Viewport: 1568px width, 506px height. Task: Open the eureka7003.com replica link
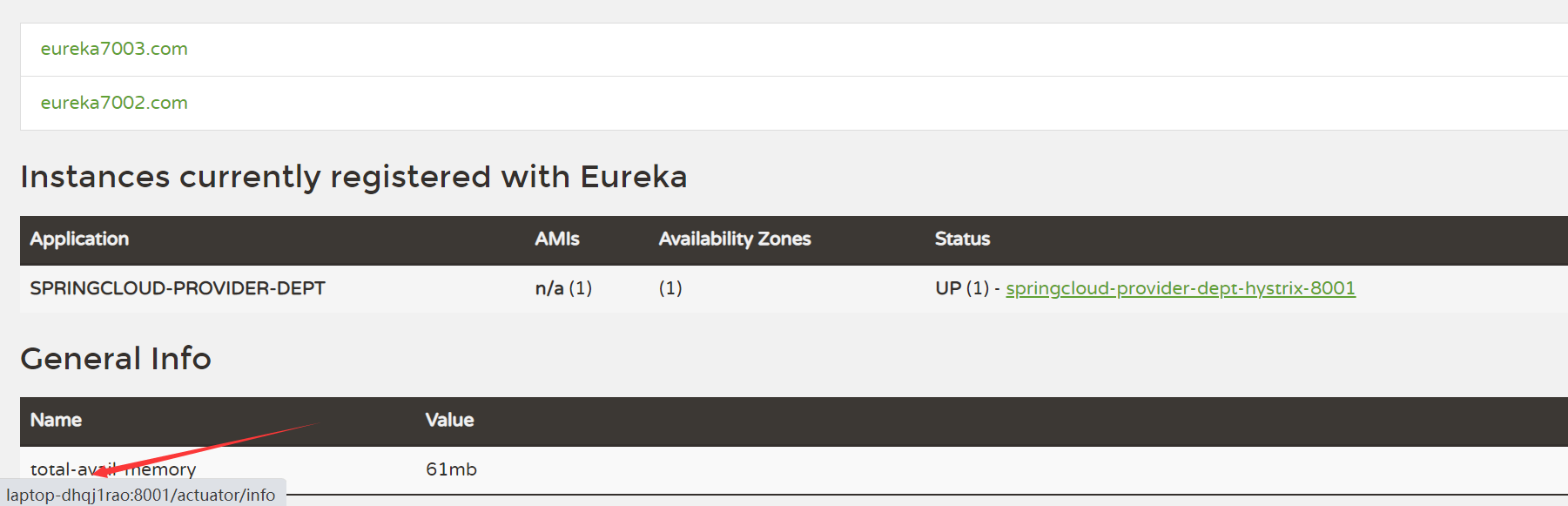114,49
